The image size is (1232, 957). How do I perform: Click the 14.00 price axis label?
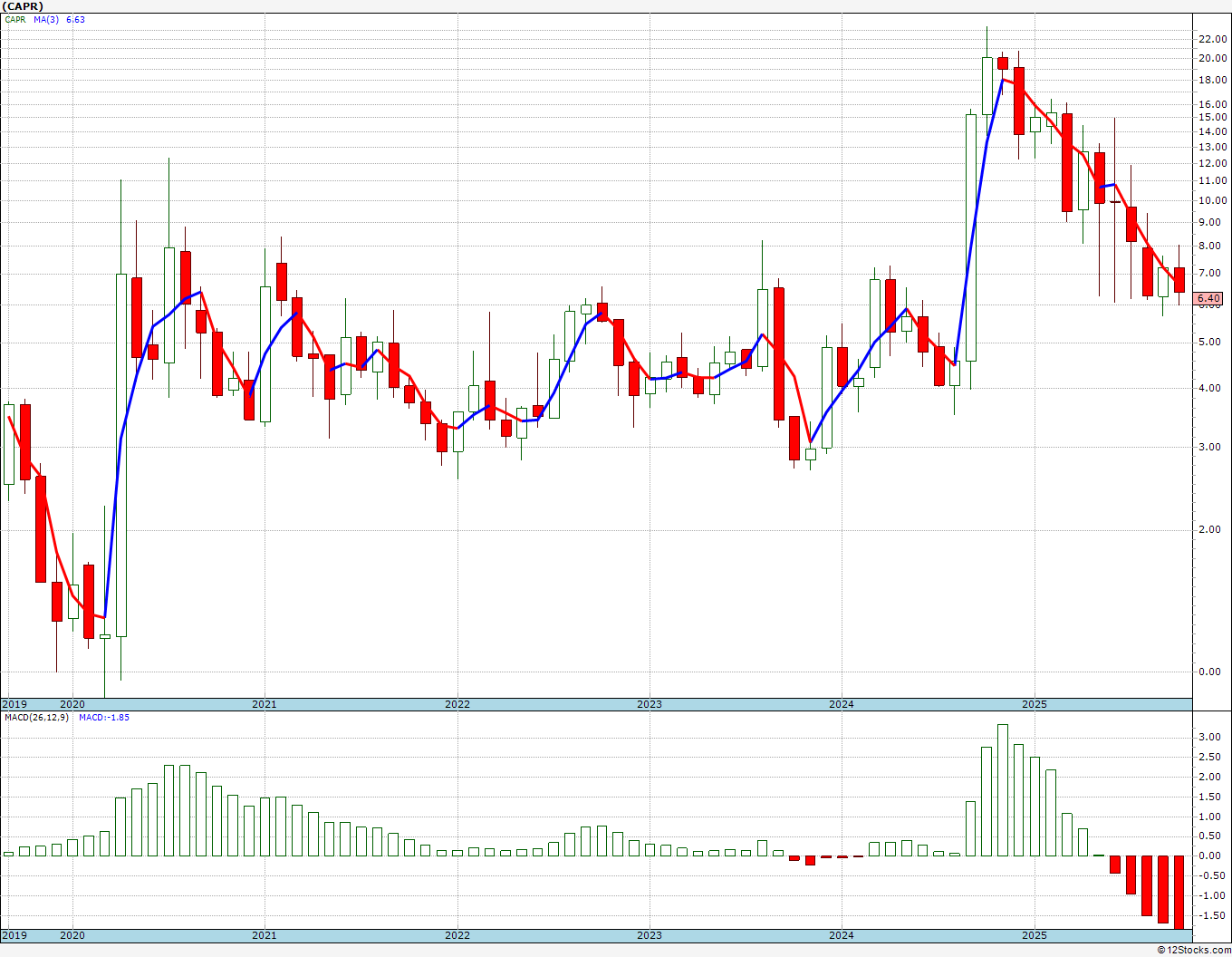click(x=1212, y=132)
